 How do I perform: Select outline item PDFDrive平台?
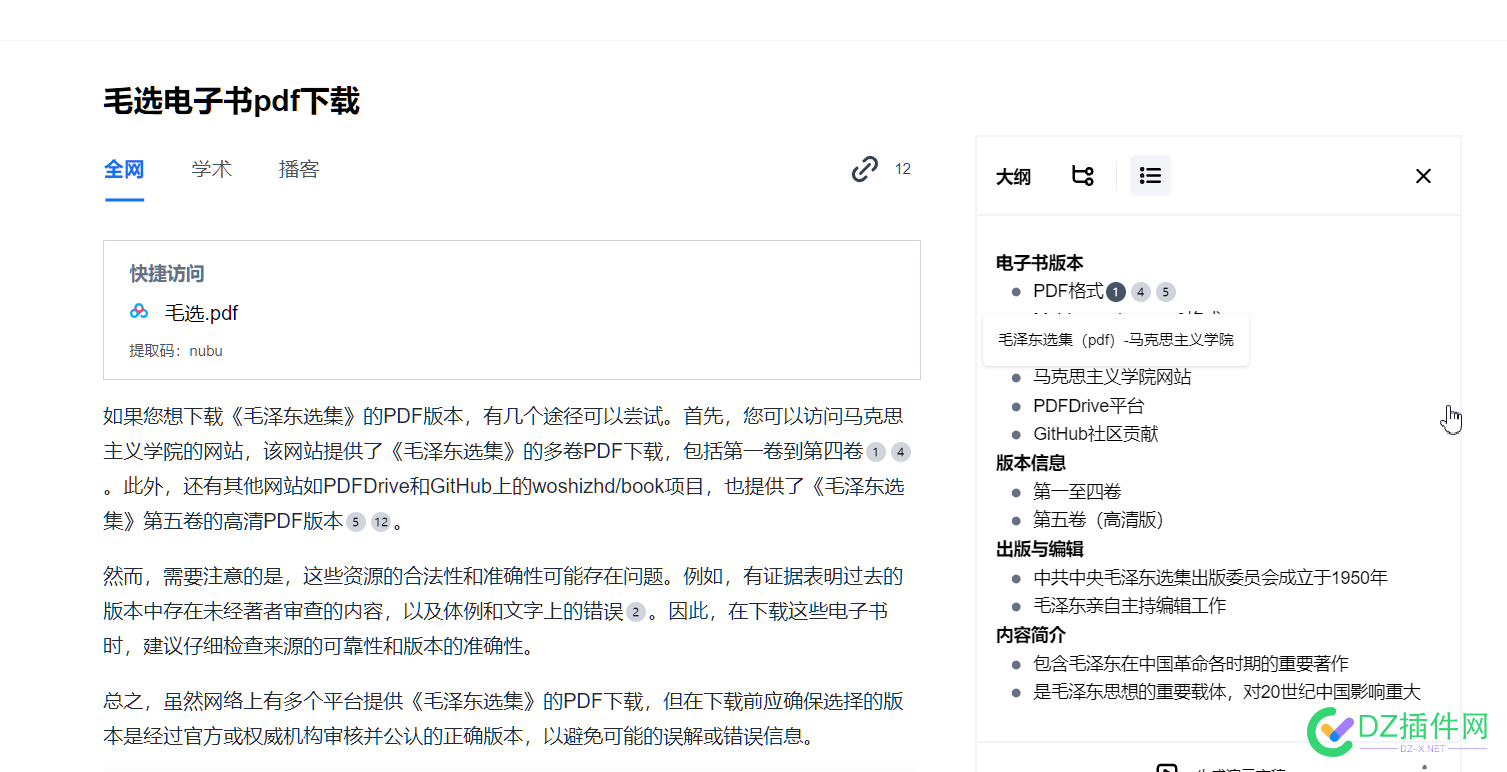[x=1088, y=406]
